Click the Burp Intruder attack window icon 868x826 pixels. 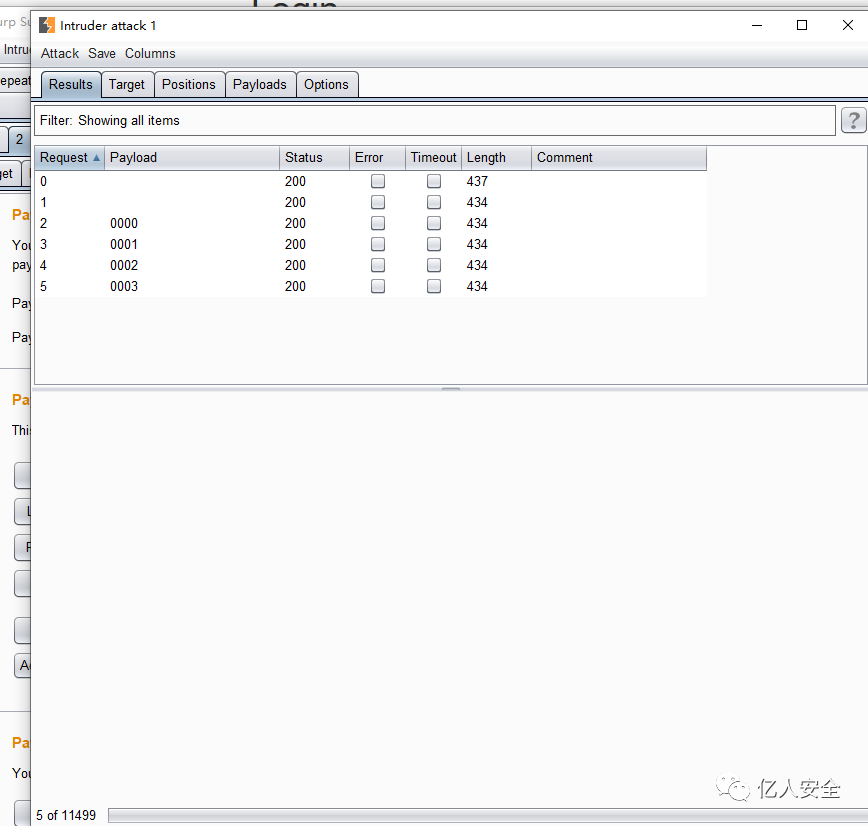47,25
